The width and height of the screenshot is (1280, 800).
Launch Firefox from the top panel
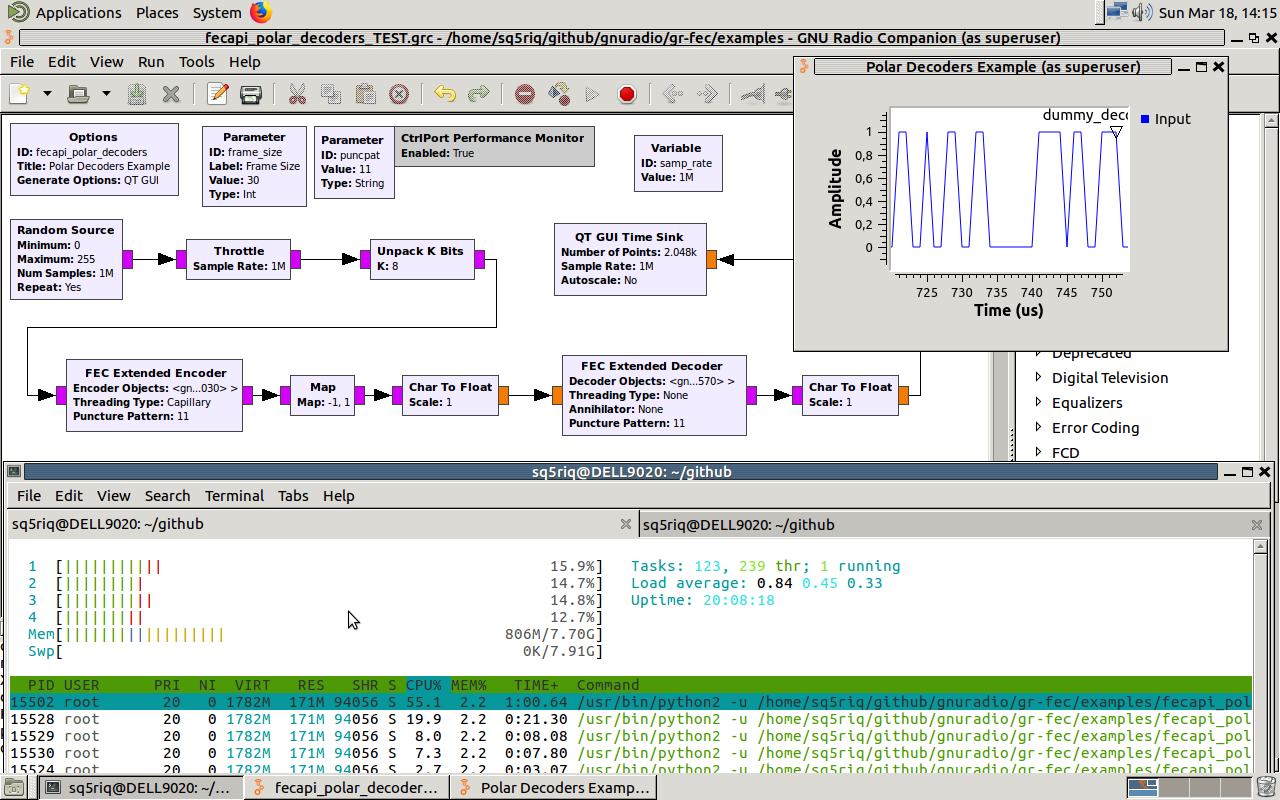click(260, 13)
